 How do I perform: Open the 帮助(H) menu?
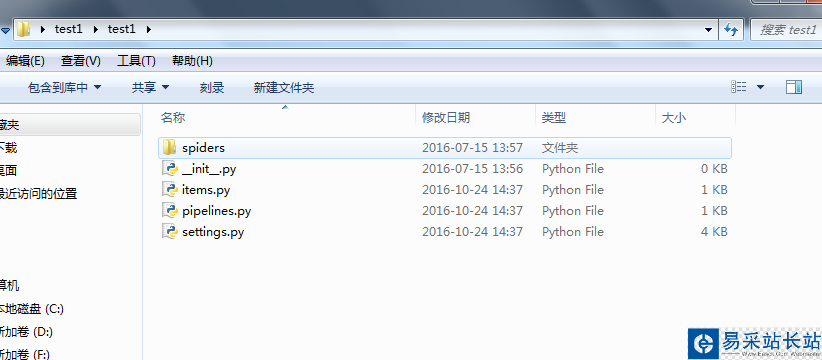click(192, 61)
